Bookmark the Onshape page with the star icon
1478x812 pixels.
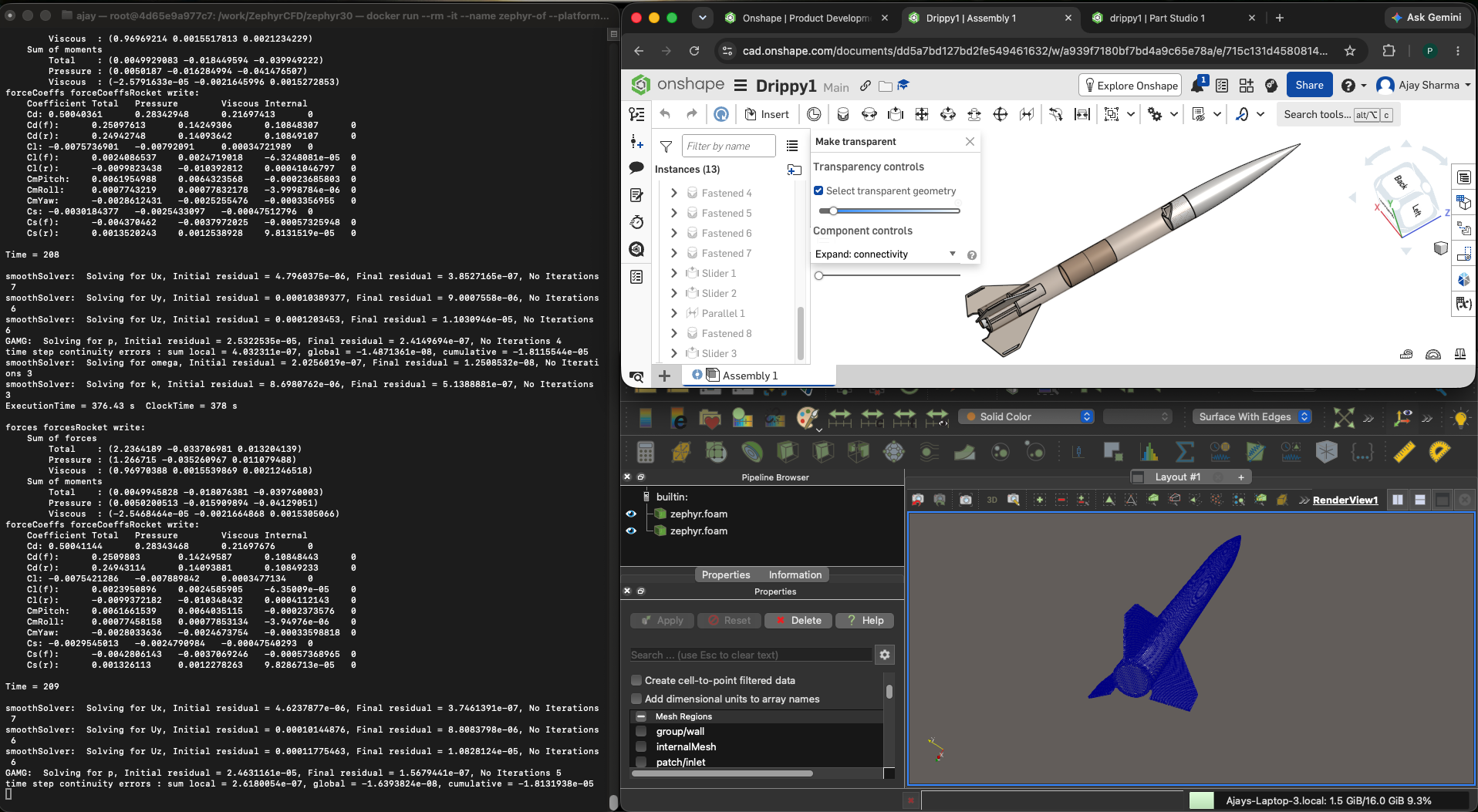1350,51
